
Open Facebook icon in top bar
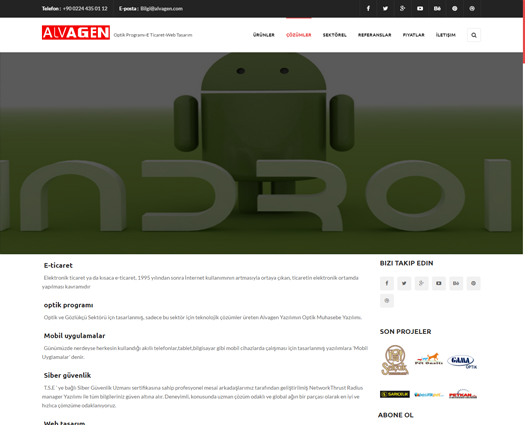(x=368, y=8)
